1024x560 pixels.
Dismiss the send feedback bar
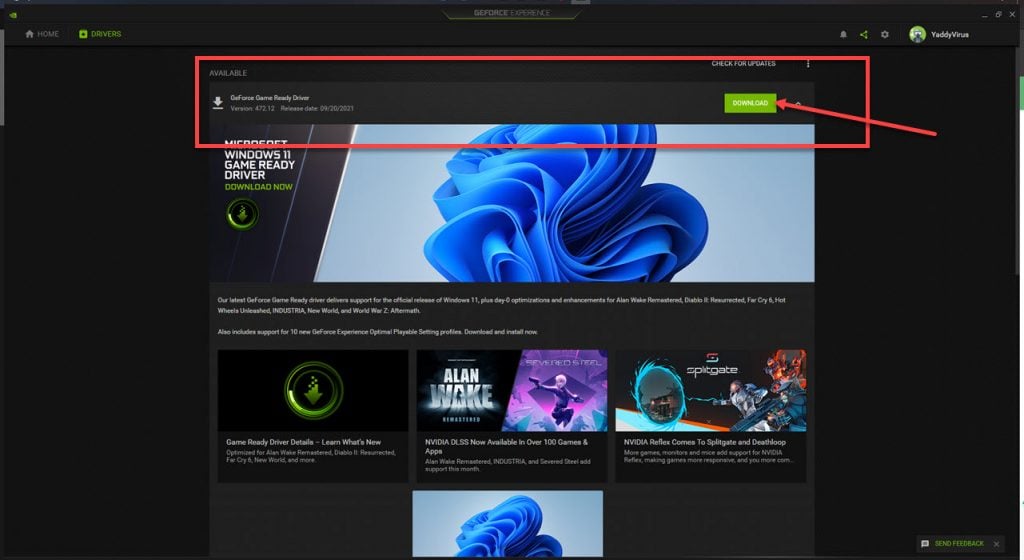(x=997, y=544)
